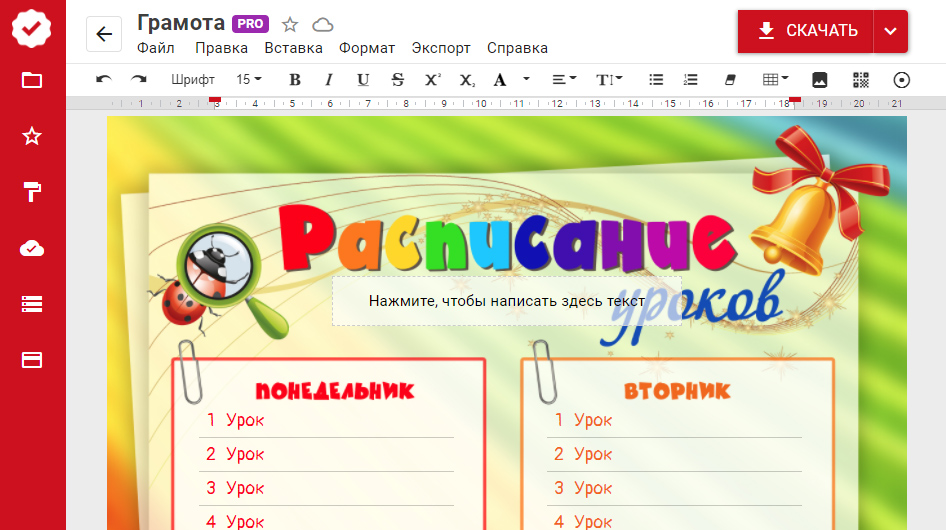The height and width of the screenshot is (530, 946).
Task: Click '2 Урок' under ПОНЕДЕЛЬНИК
Action: click(235, 454)
